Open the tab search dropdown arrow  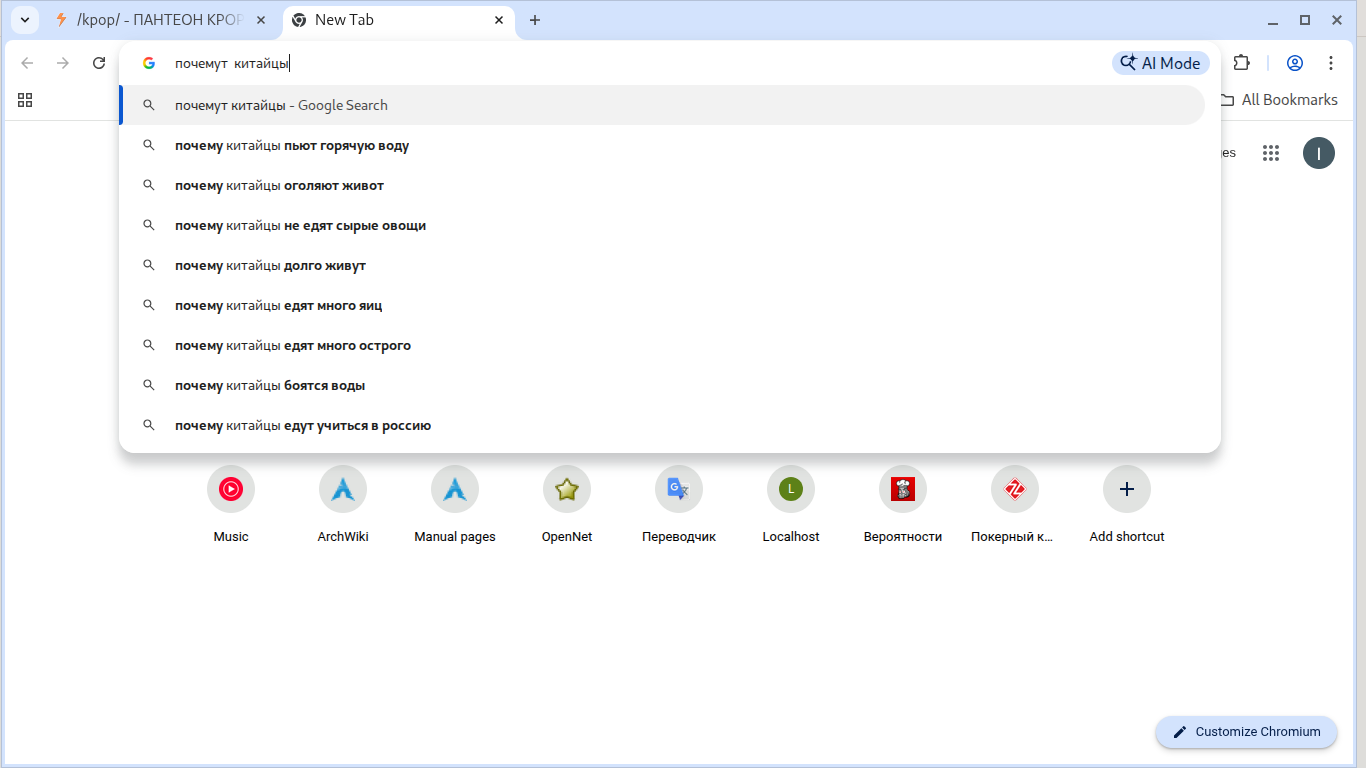point(24,20)
